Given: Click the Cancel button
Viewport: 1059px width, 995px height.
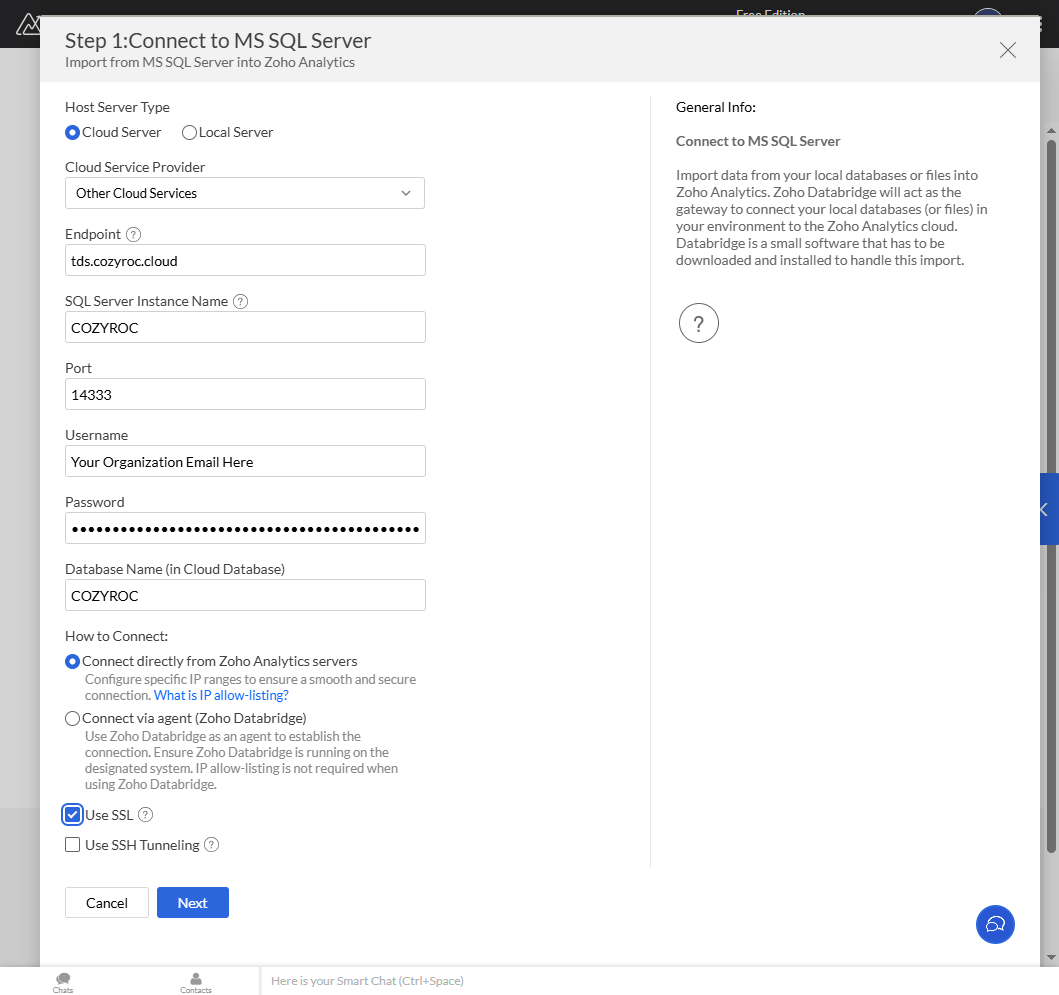Looking at the screenshot, I should tap(107, 903).
